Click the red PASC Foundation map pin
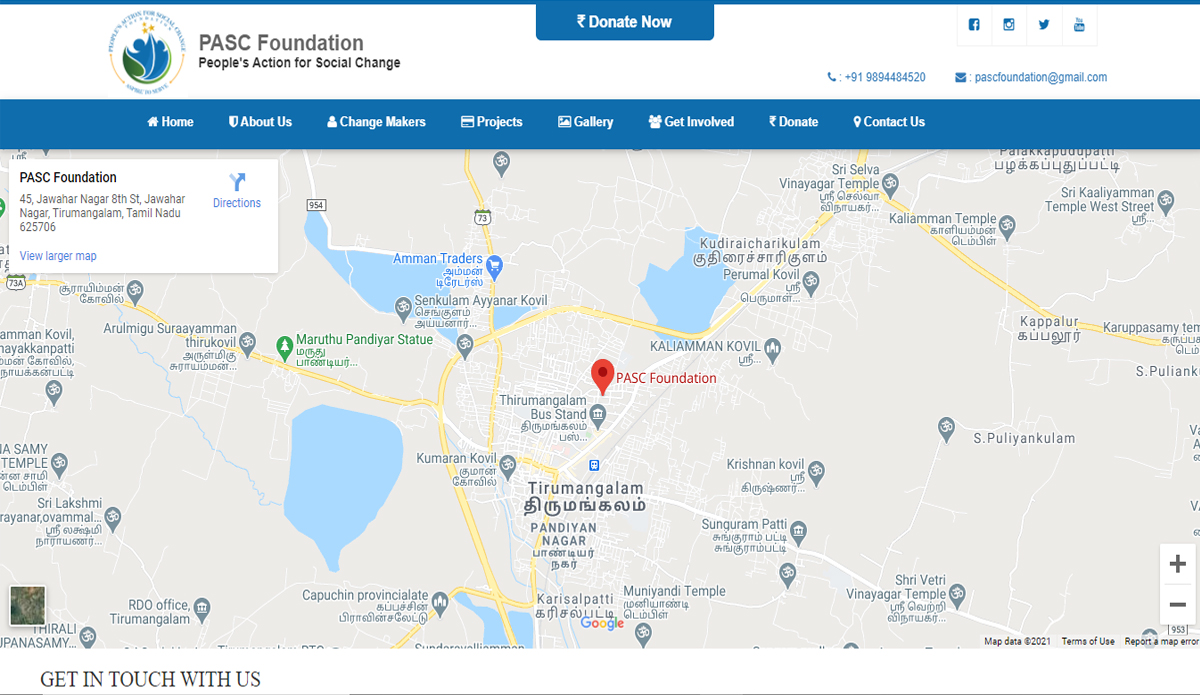Viewport: 1200px width, 695px height. [x=602, y=376]
